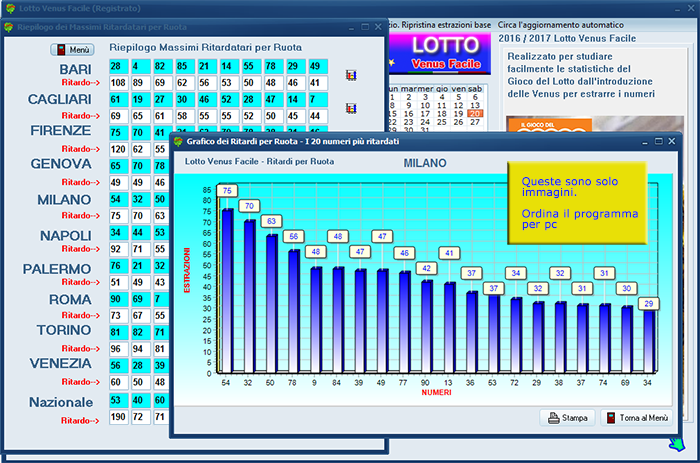
Task: Click the Nazionale wheel label
Action: click(x=61, y=402)
